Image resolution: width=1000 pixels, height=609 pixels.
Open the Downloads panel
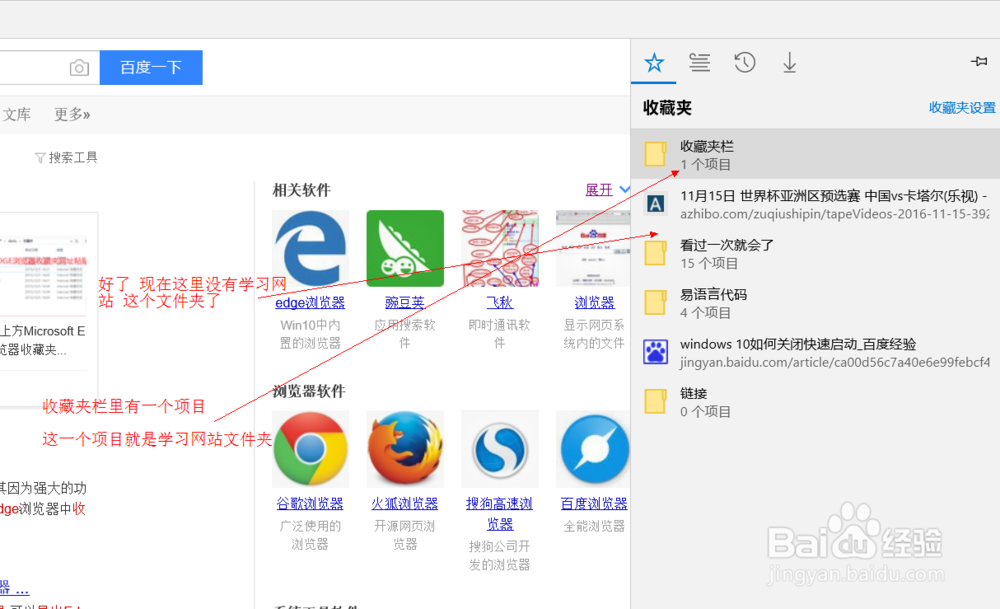pos(789,62)
